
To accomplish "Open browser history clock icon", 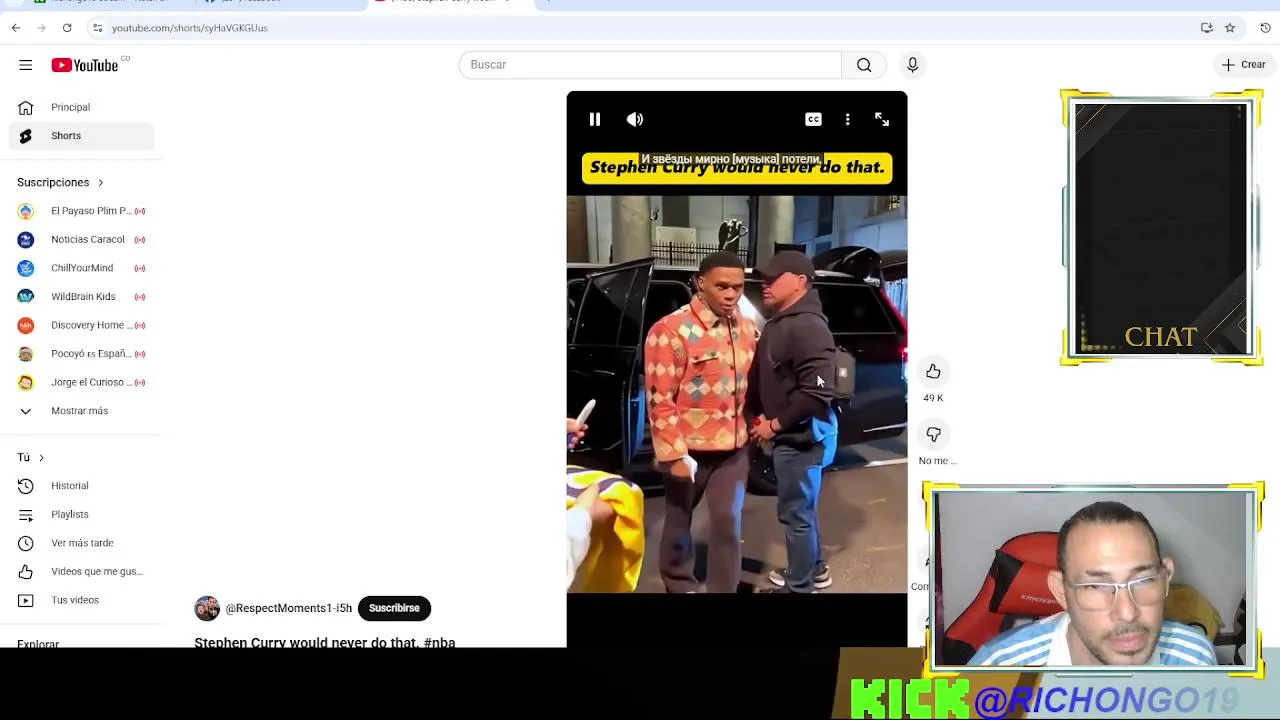I will (1265, 28).
